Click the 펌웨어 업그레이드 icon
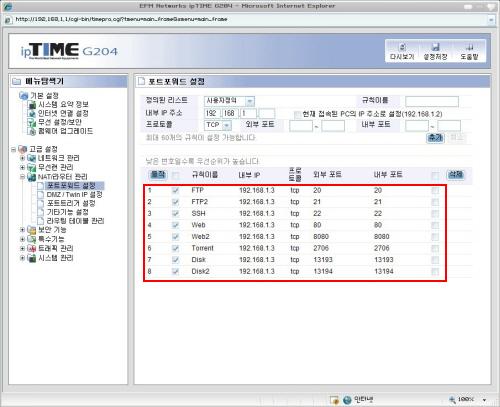Screen dimensions: 500x407 tap(31, 131)
